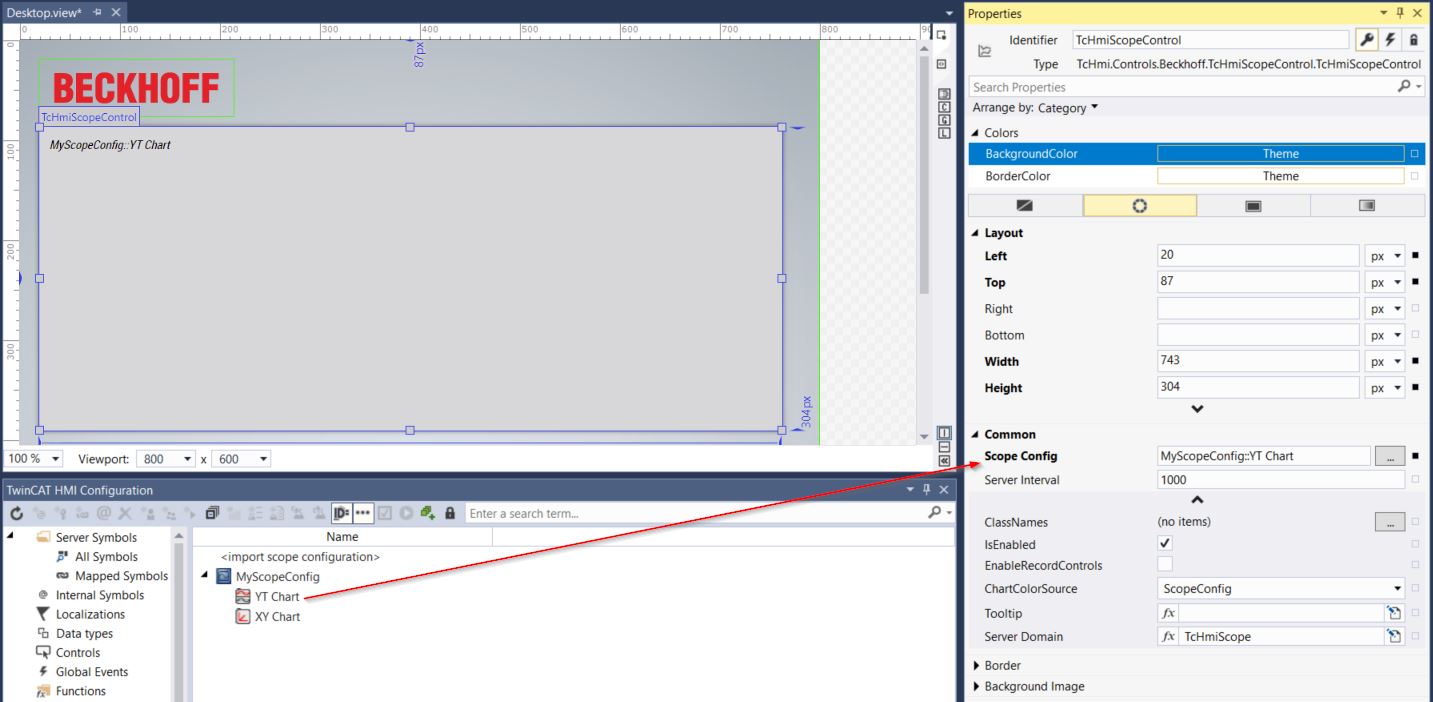
Task: Click the Server Domain binding icon
Action: [1396, 636]
